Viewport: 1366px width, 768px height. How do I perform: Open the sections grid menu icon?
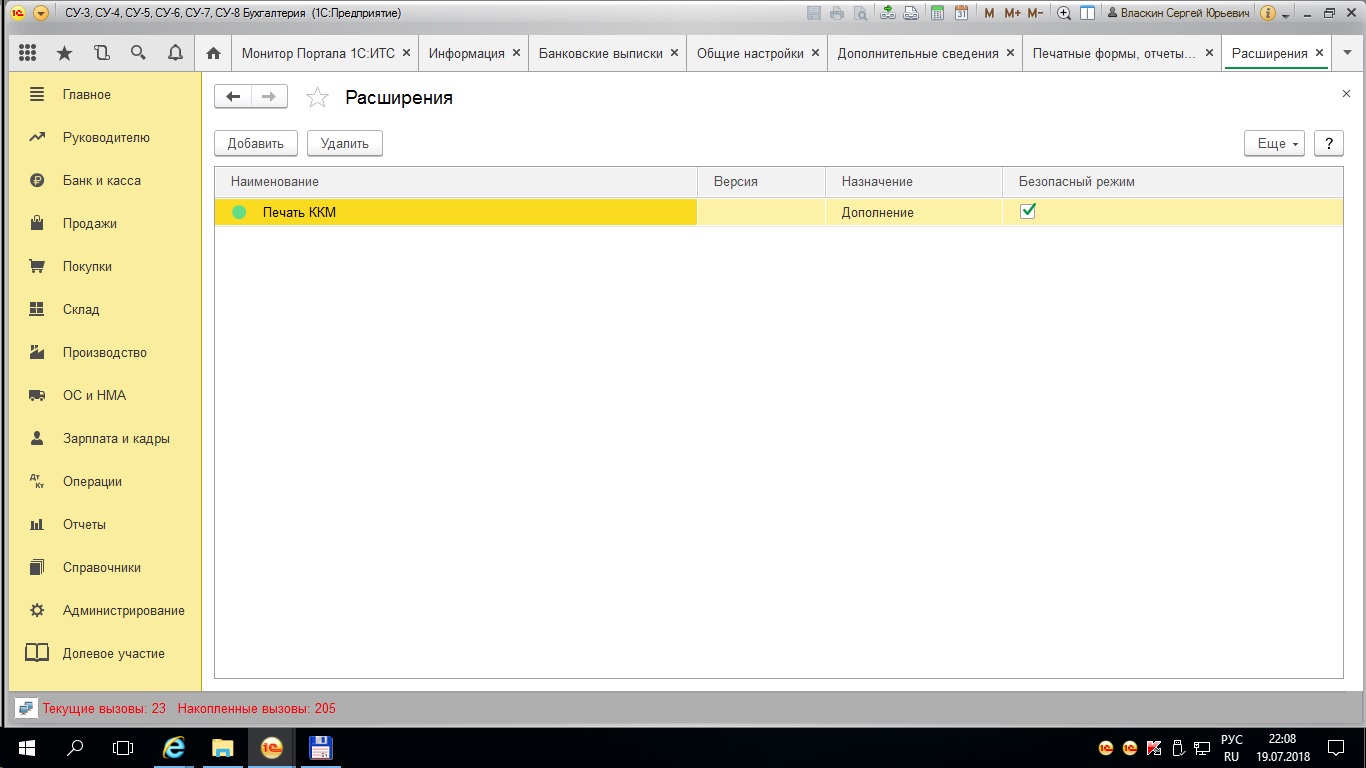(28, 53)
